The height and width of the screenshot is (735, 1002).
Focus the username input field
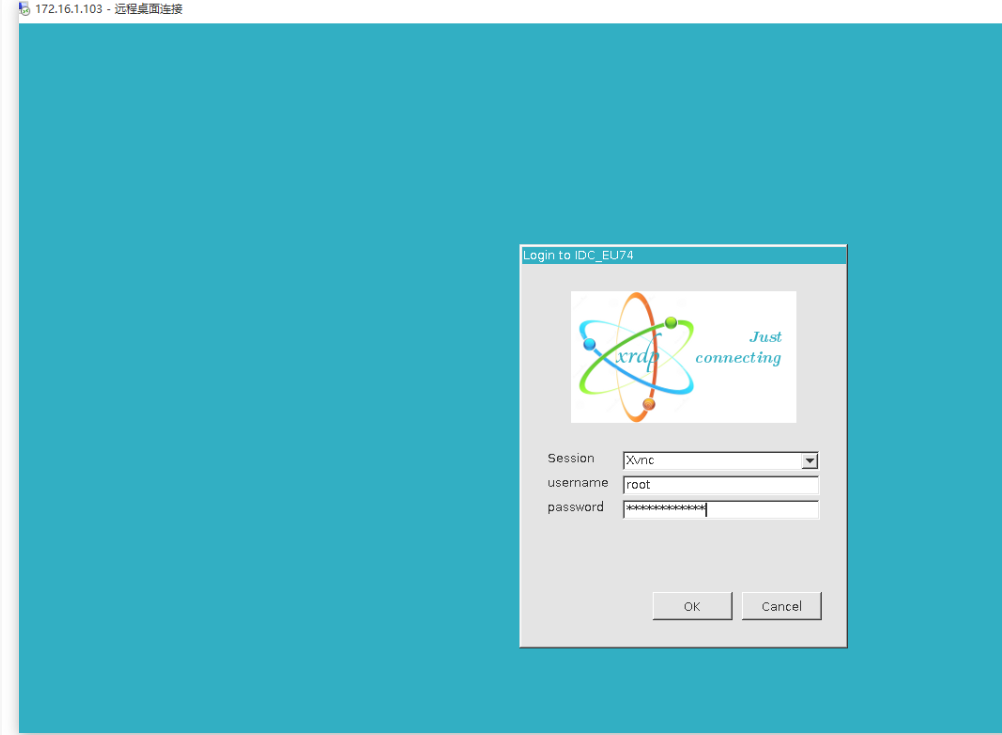(x=720, y=484)
